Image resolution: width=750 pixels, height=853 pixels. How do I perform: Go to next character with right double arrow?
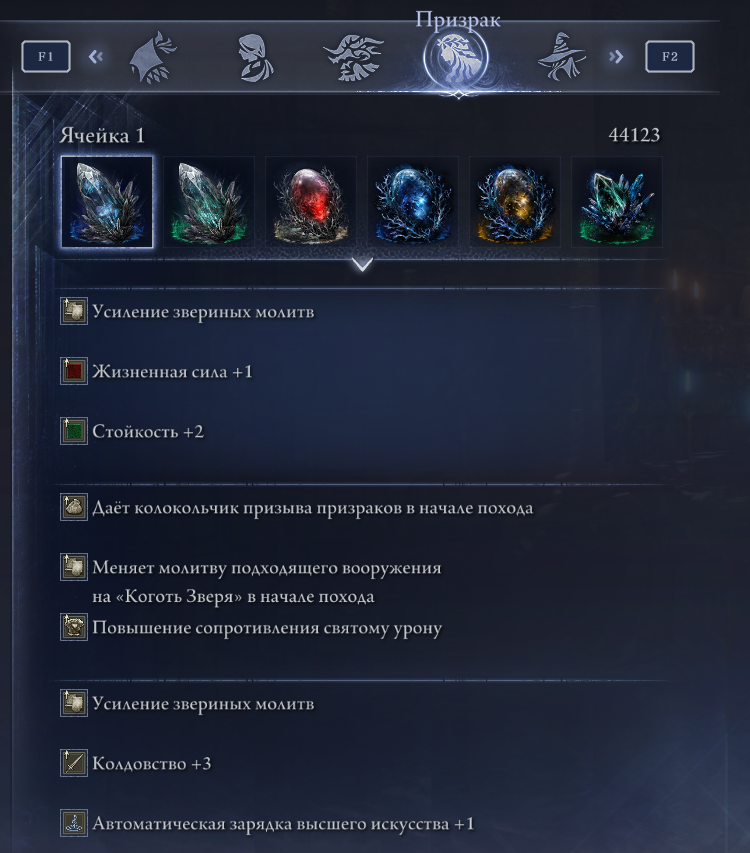(616, 57)
